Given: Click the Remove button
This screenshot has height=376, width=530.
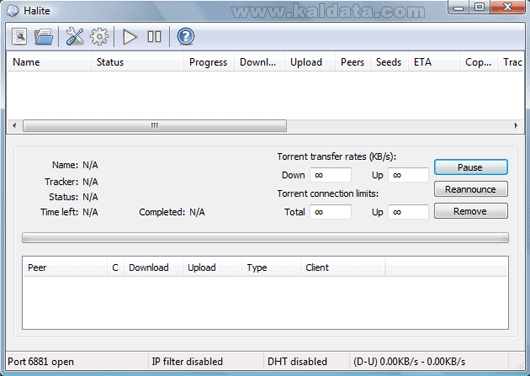Looking at the screenshot, I should (x=471, y=211).
